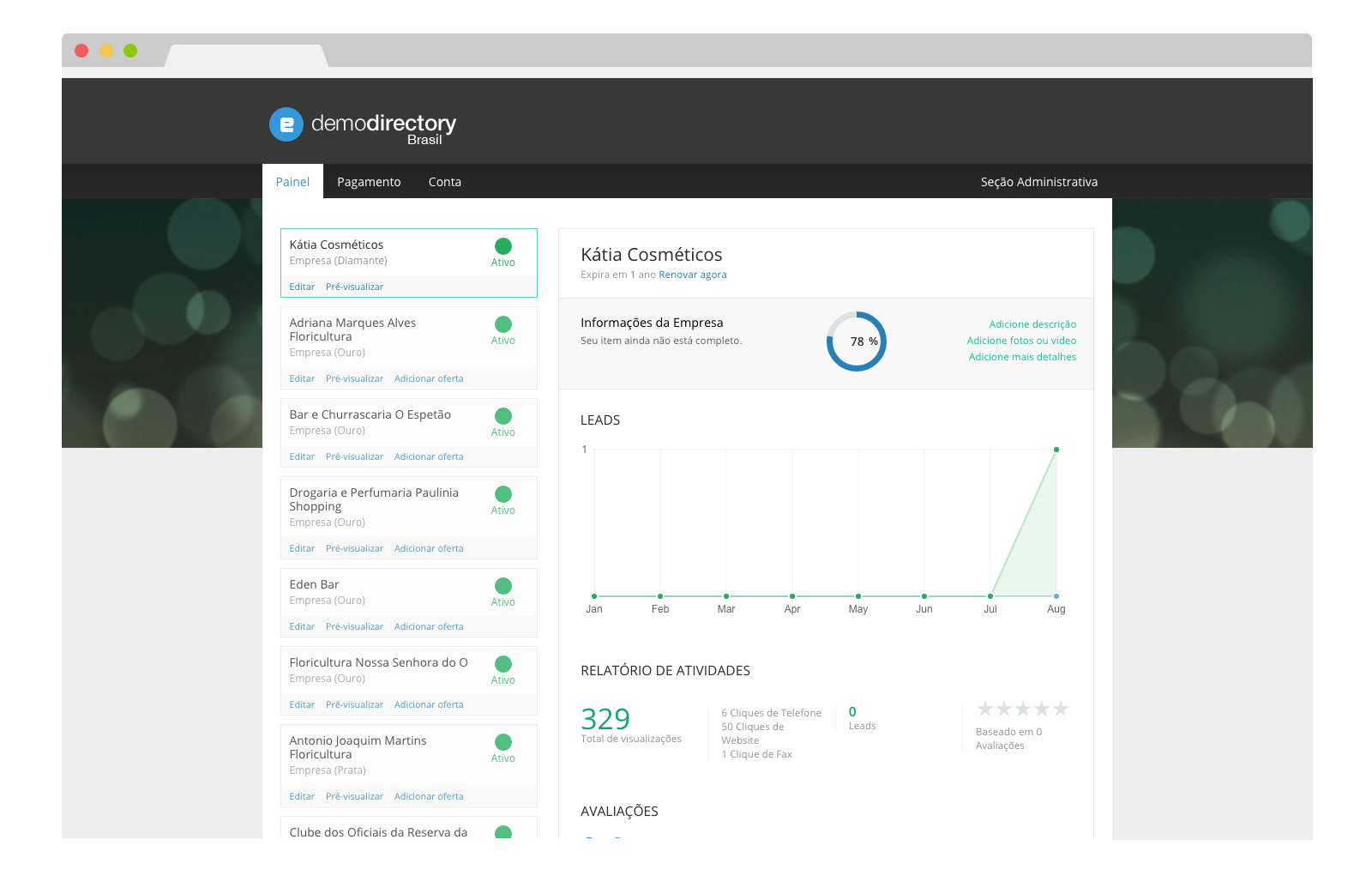Click Editar under Kátia Cosméticos
This screenshot has width=1372, height=882.
click(x=302, y=287)
